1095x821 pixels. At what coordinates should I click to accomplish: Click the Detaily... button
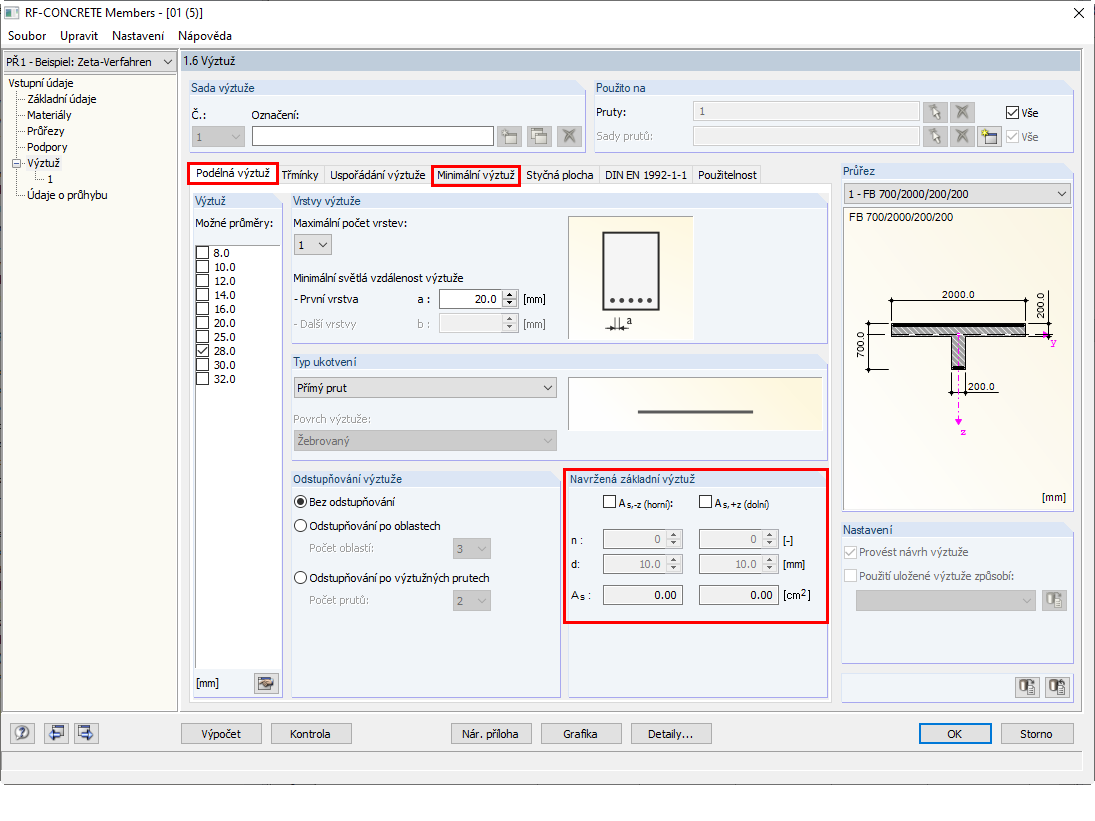coord(670,734)
